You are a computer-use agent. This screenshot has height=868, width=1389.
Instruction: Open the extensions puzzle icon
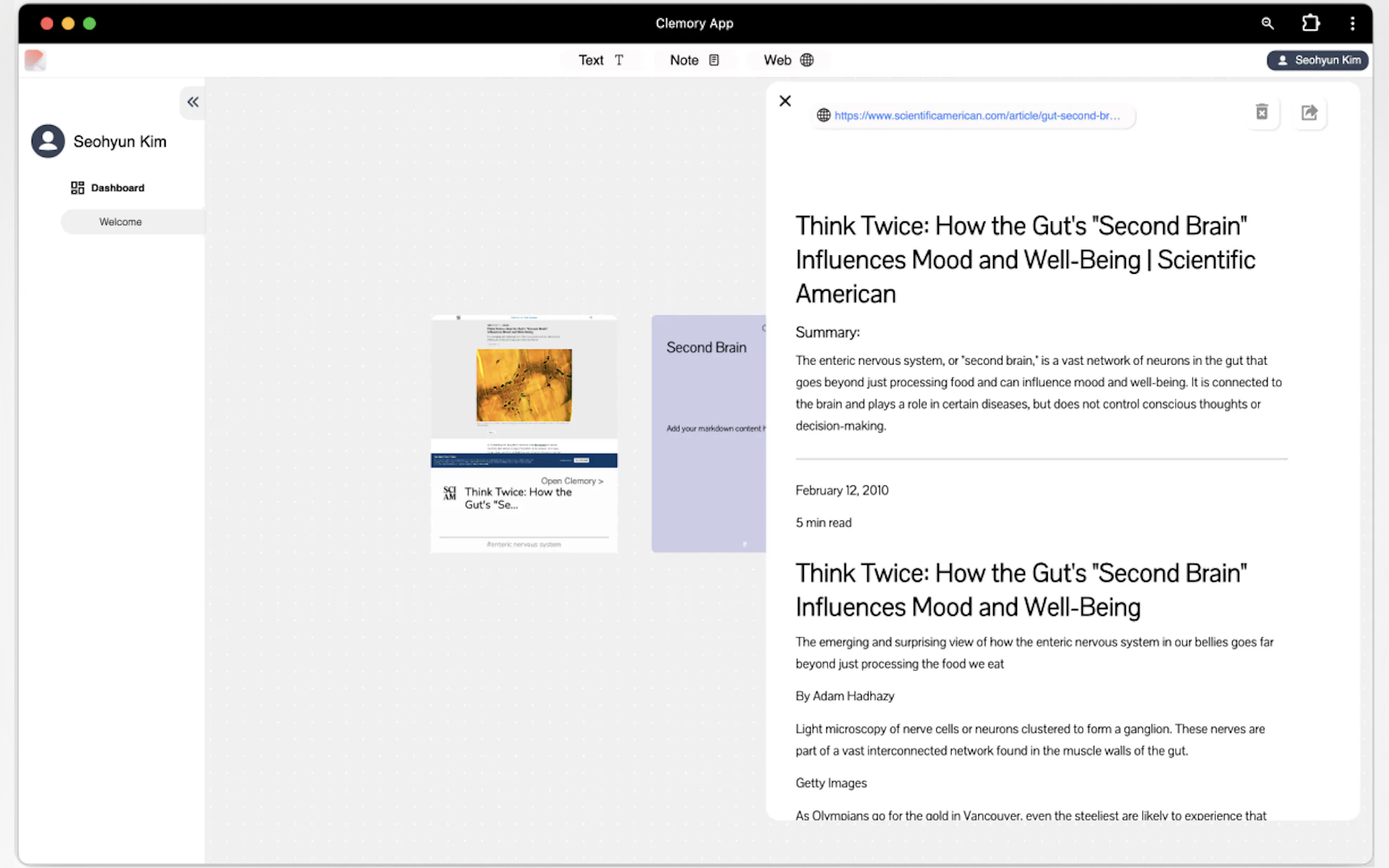coord(1310,24)
